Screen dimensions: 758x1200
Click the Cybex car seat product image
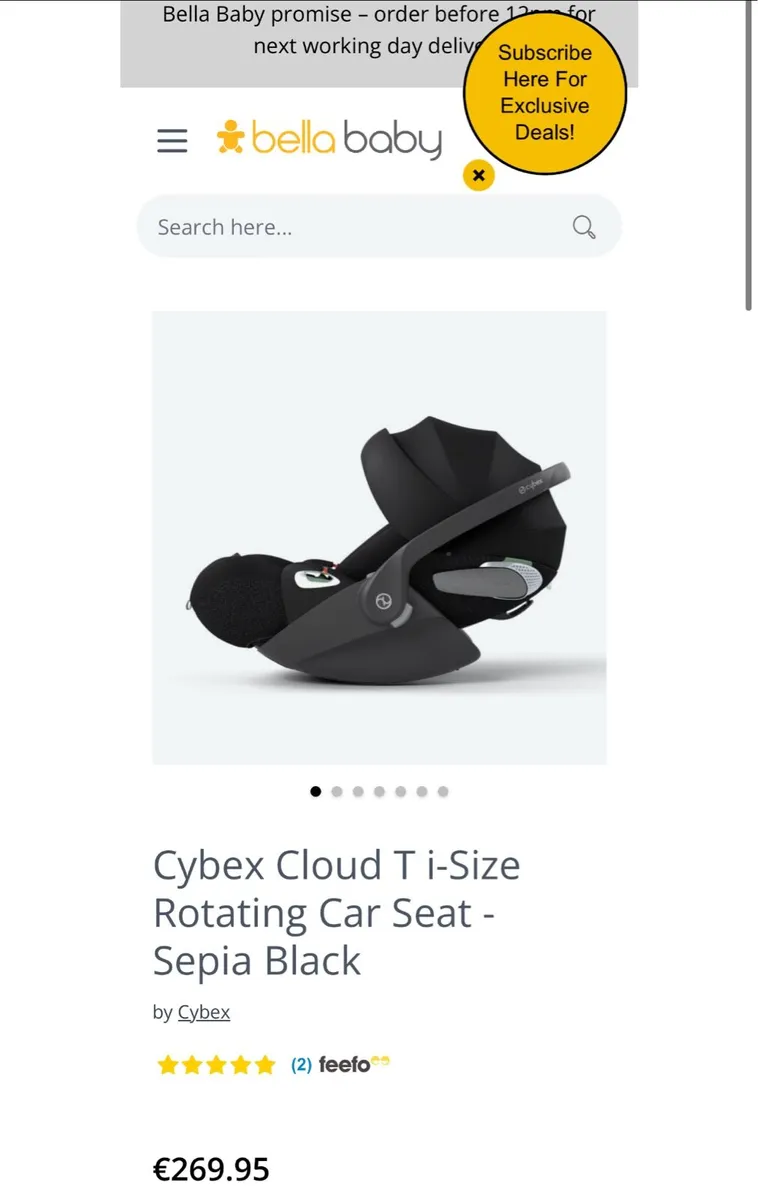(379, 538)
